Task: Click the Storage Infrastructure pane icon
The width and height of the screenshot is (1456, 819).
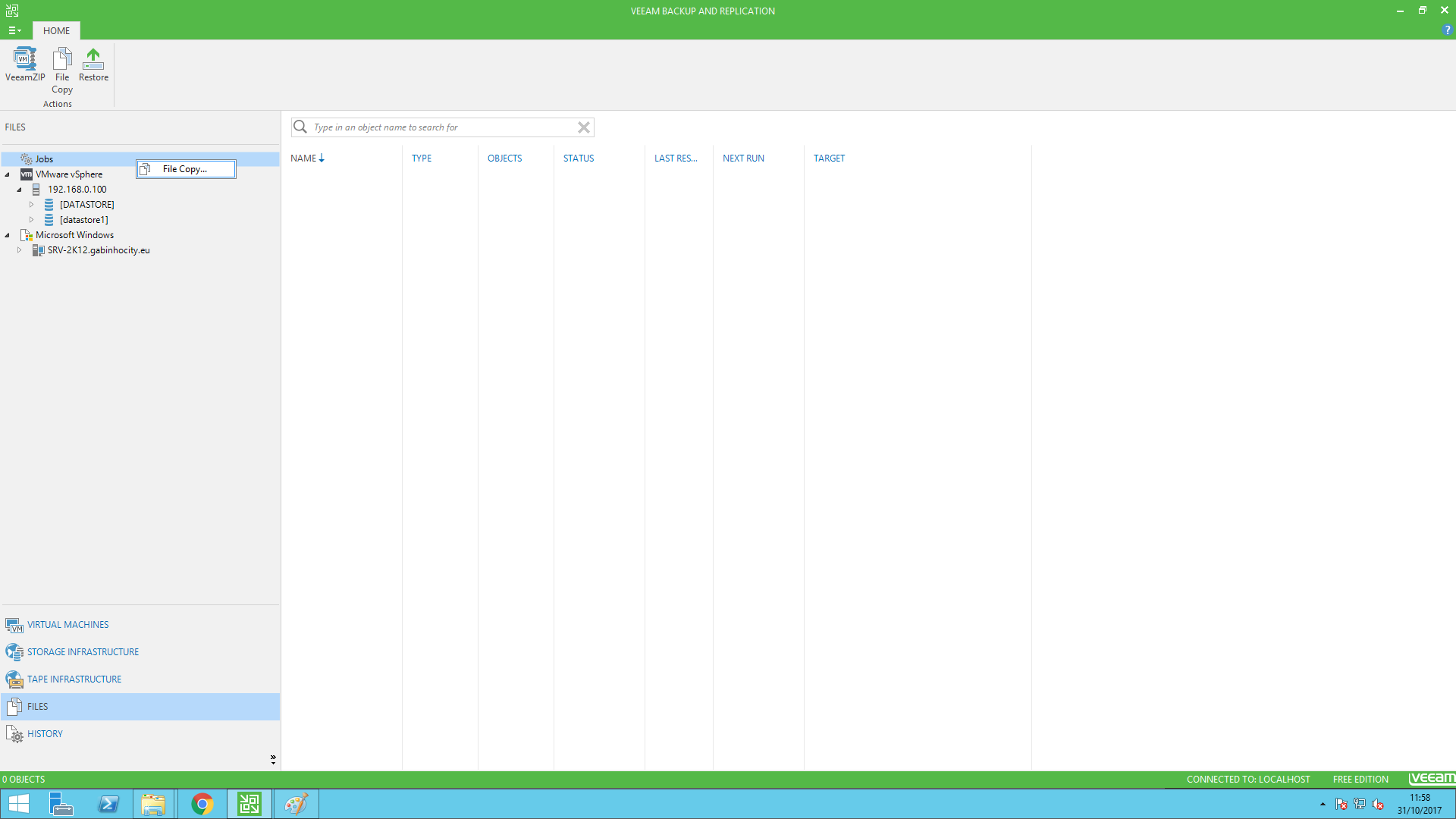Action: 14,652
